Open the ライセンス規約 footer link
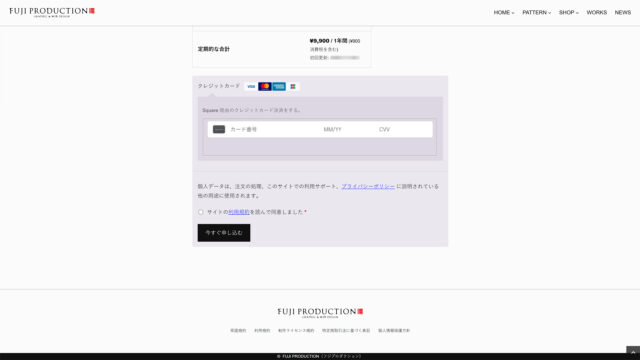The height and width of the screenshot is (360, 640). click(x=296, y=331)
